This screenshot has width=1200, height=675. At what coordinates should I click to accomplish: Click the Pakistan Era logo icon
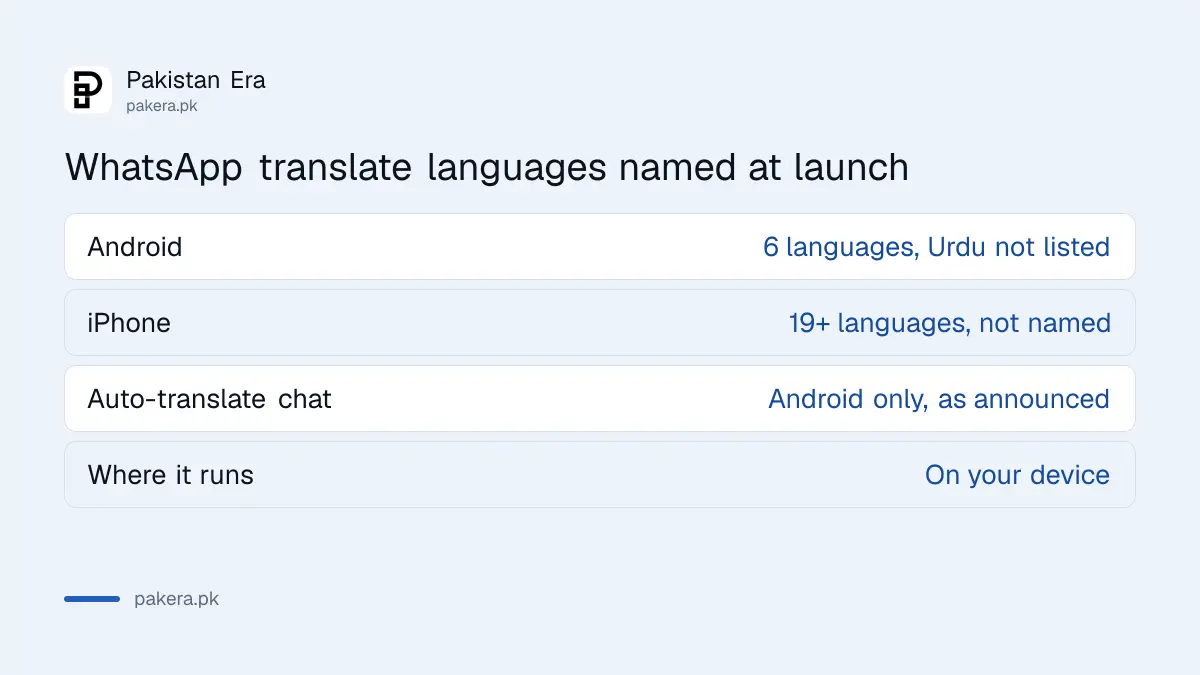88,90
